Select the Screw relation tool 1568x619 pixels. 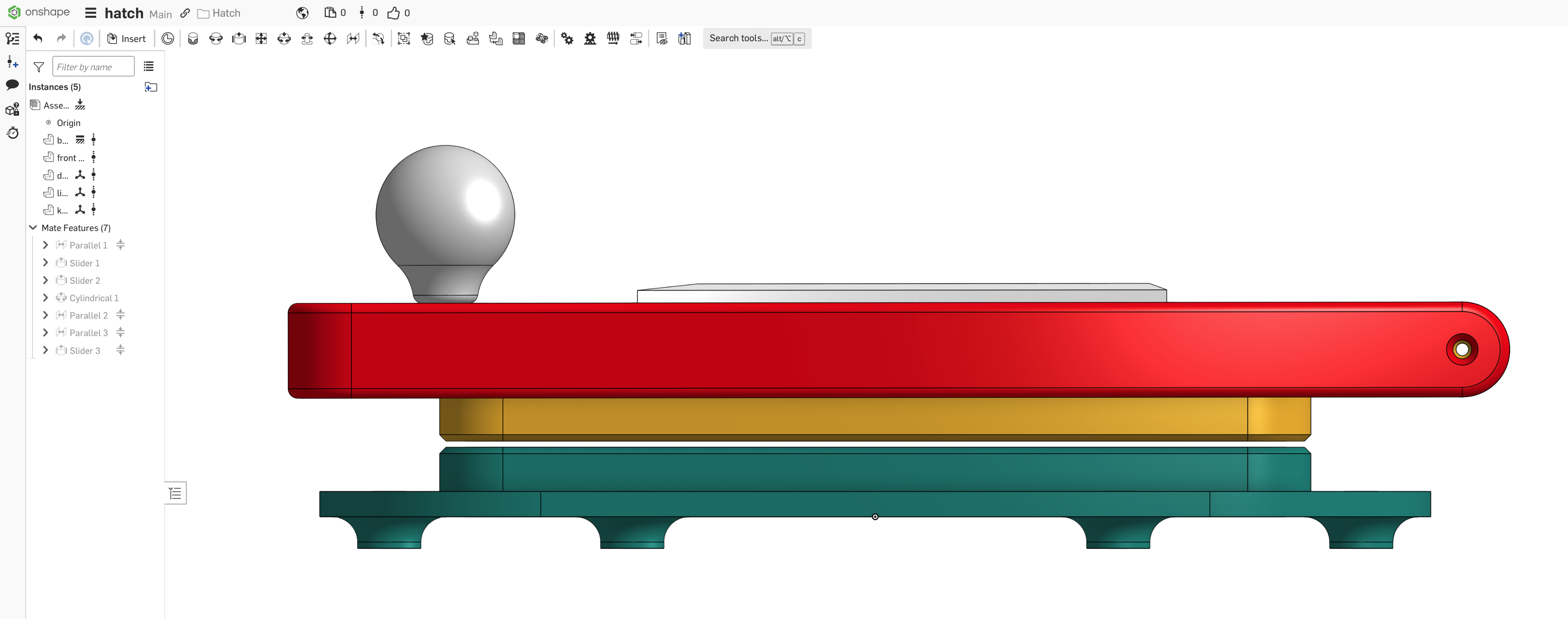pyautogui.click(x=613, y=38)
